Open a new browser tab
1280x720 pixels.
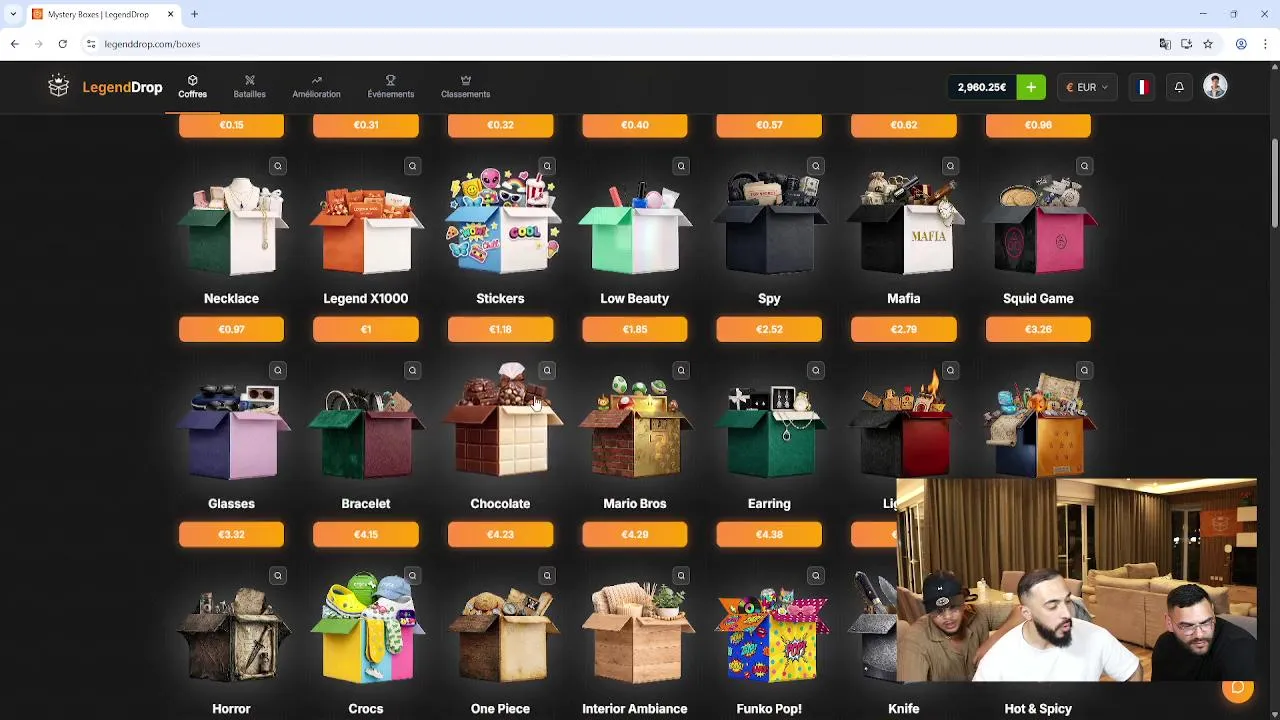click(195, 14)
